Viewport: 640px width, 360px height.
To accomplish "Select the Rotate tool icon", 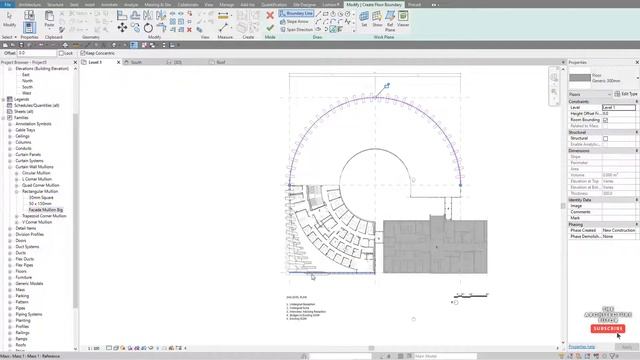I will pos(148,28).
